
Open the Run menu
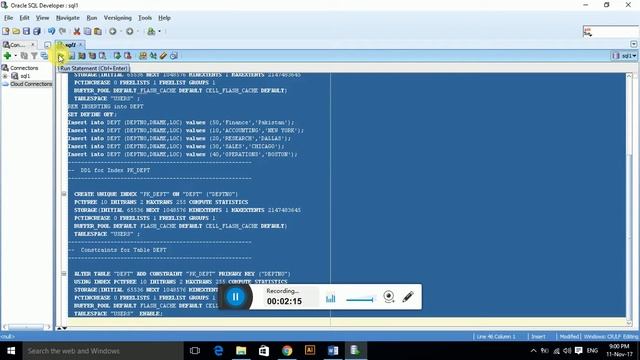tap(92, 18)
